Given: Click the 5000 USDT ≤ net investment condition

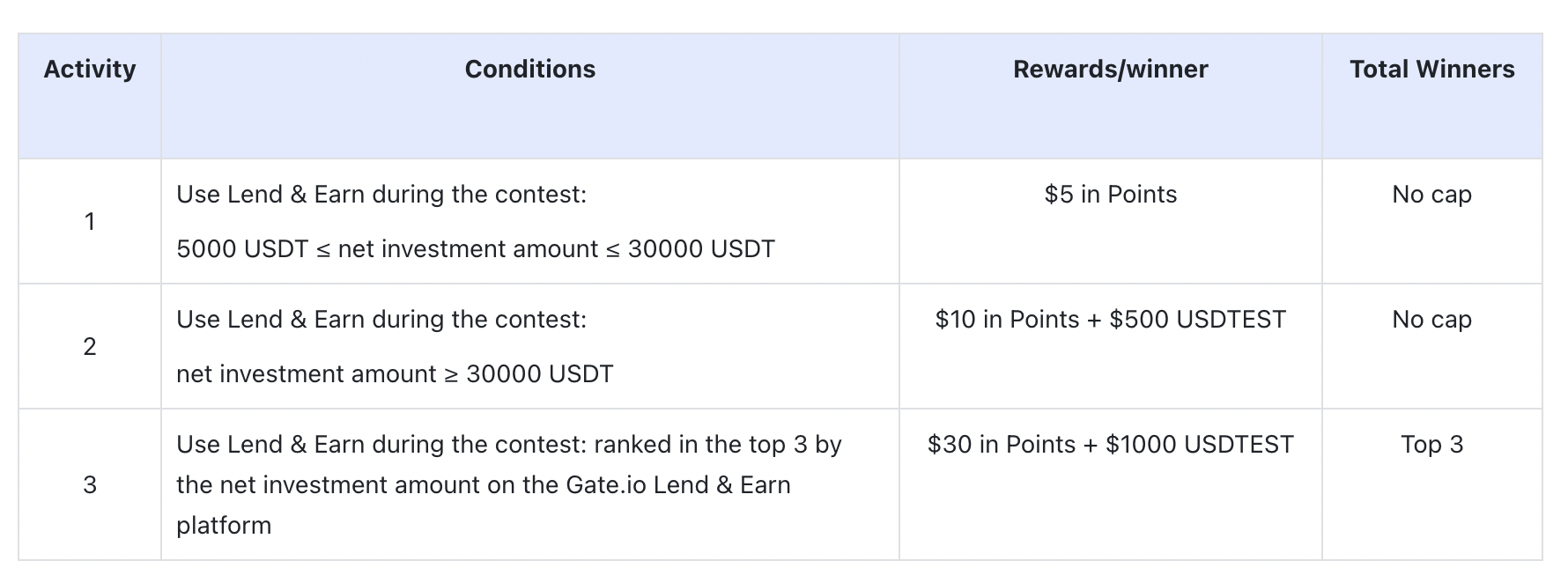Looking at the screenshot, I should pos(476,249).
